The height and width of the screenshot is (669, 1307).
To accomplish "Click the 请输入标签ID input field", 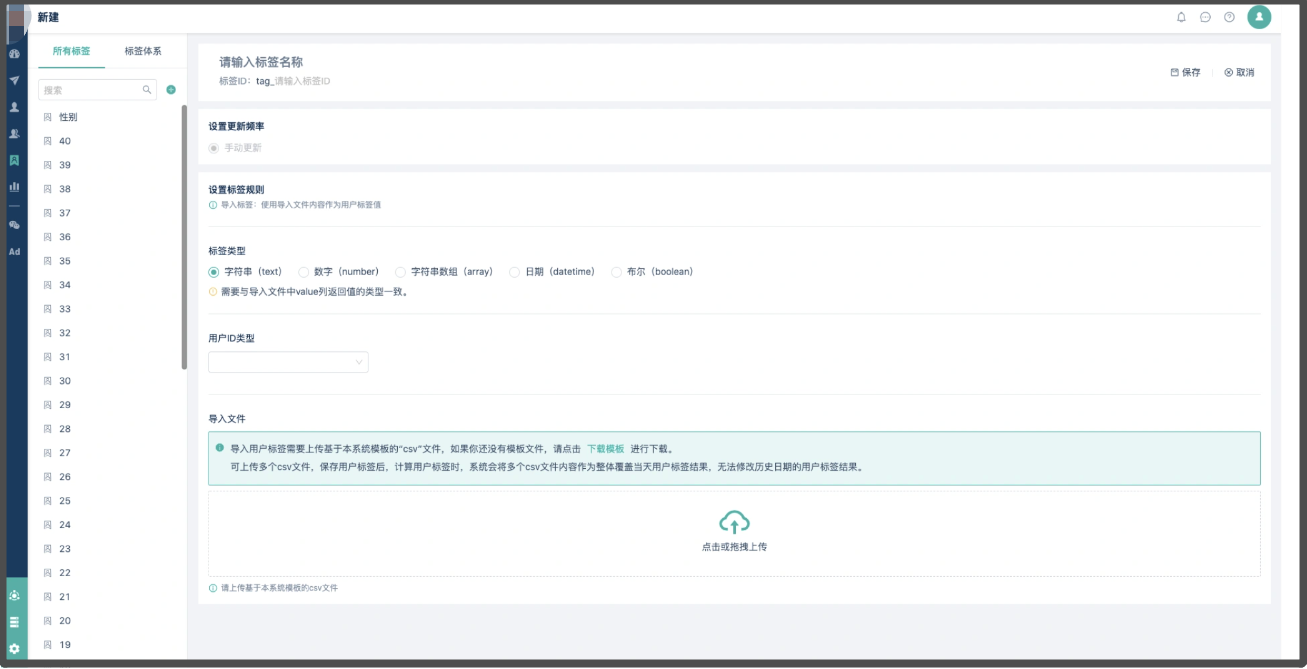I will [302, 81].
